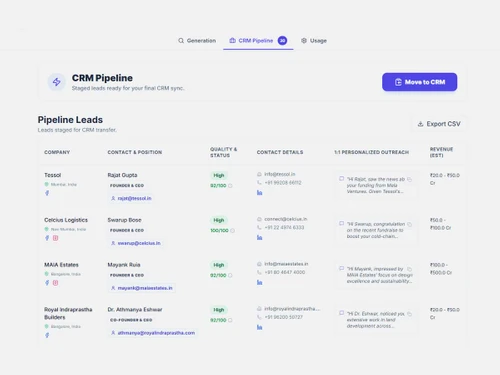The height and width of the screenshot is (375, 500).
Task: Open email link athmanya@royalindraprastha.com
Action: pyautogui.click(x=153, y=333)
